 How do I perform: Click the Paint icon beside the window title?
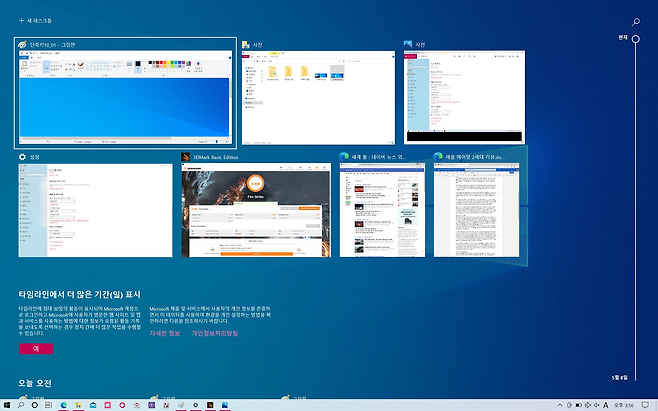coord(22,45)
